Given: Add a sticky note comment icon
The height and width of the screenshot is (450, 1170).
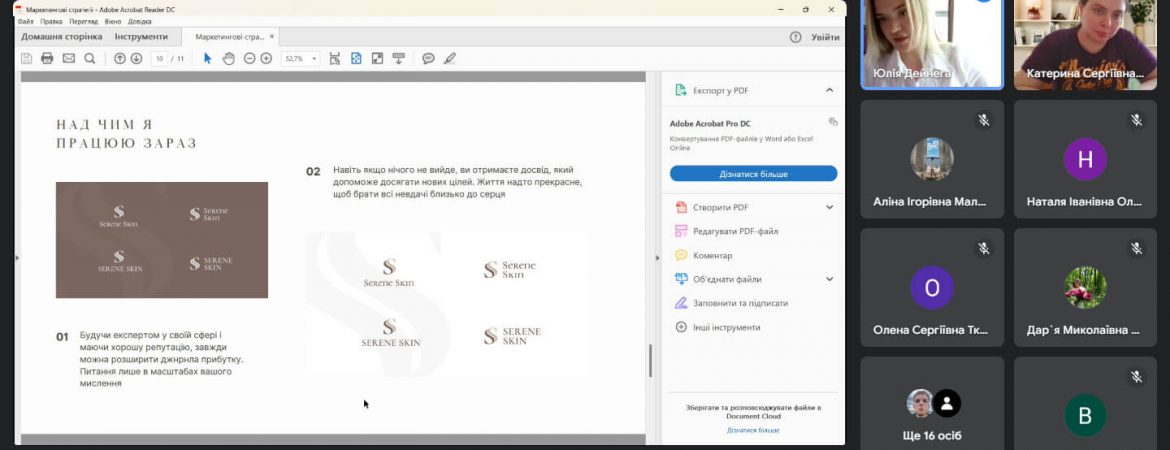Looking at the screenshot, I should pos(428,58).
